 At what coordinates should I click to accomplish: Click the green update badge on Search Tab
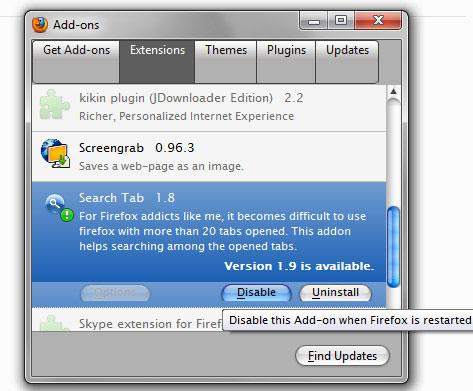click(x=67, y=215)
